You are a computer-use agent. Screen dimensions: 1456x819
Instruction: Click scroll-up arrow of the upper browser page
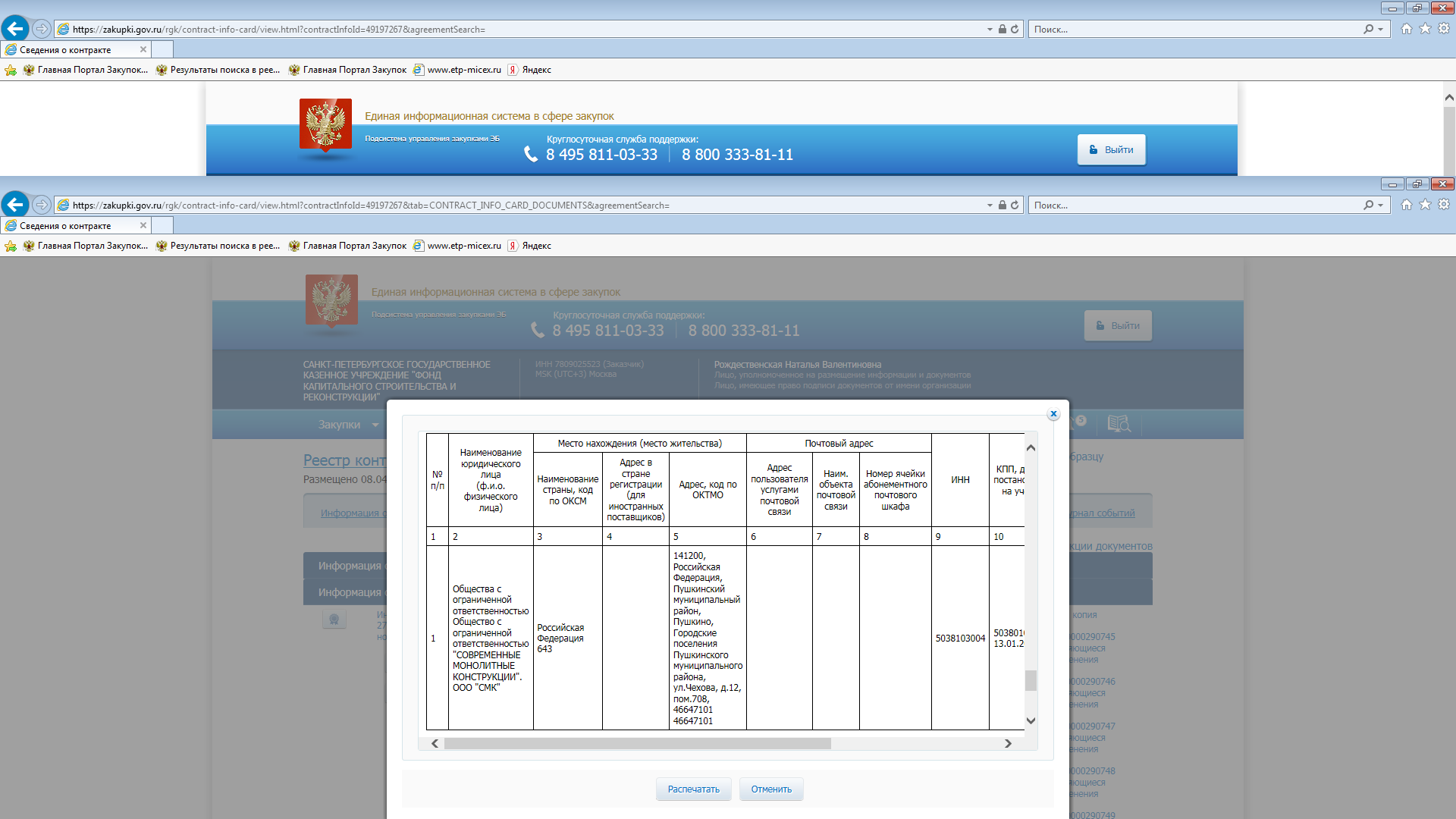1449,97
